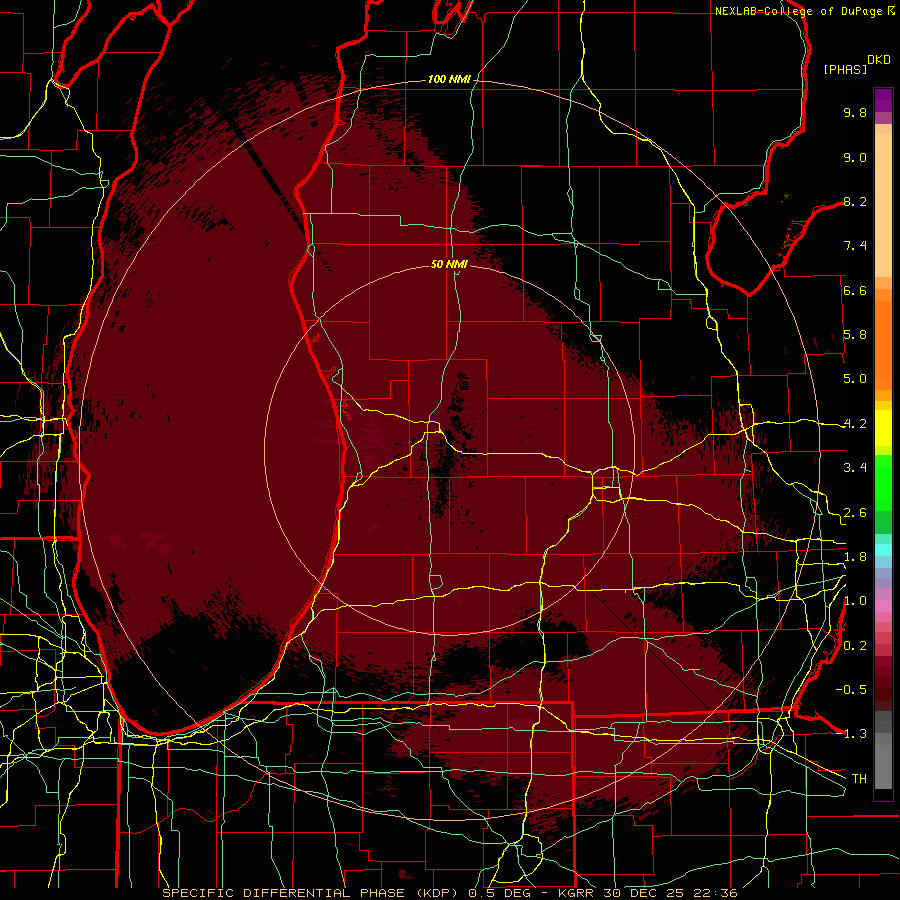Click the 1.8 legend value

855,557
